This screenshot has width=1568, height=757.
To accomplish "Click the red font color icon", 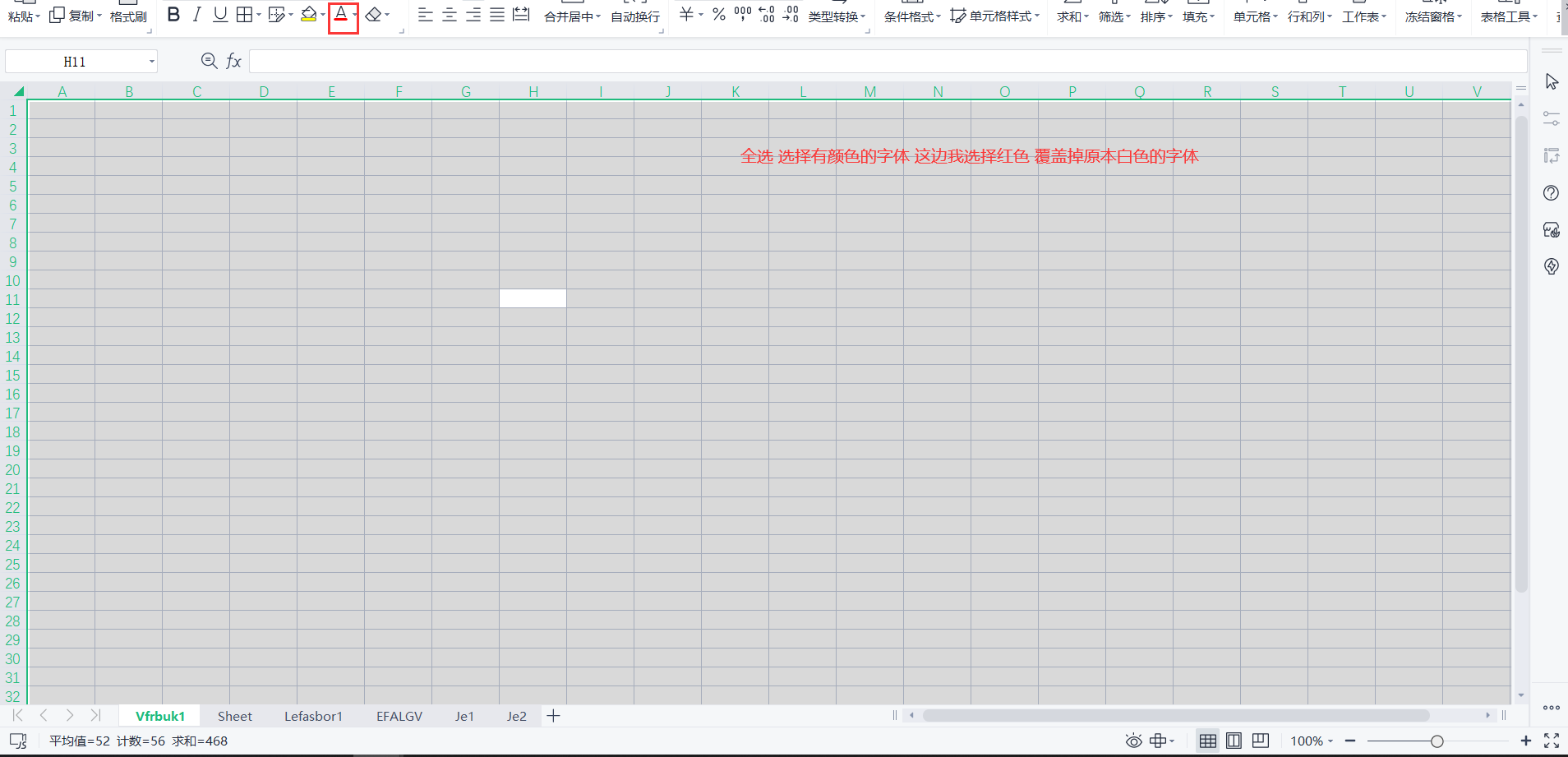I will pyautogui.click(x=340, y=15).
